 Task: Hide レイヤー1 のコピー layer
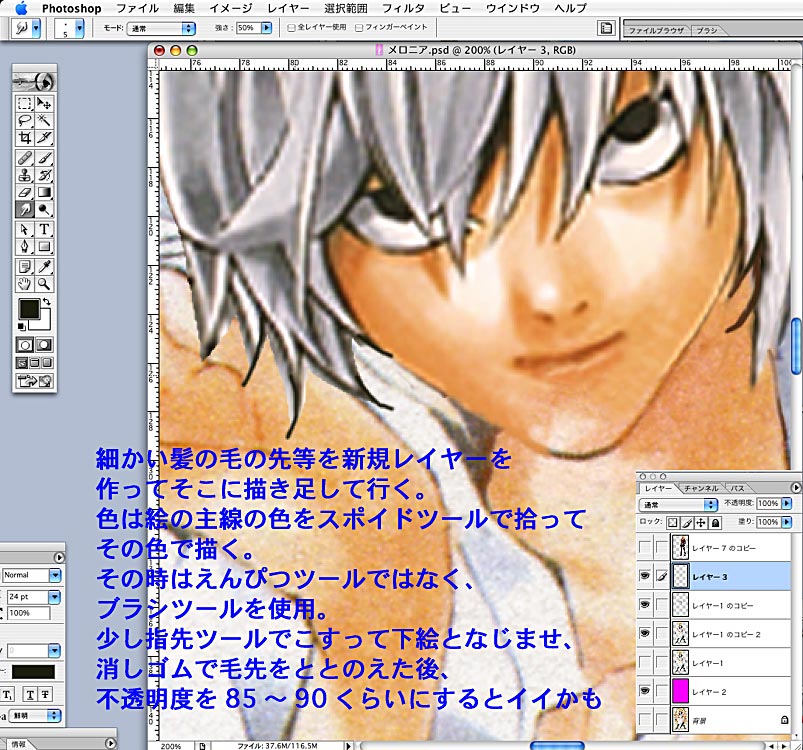(645, 605)
